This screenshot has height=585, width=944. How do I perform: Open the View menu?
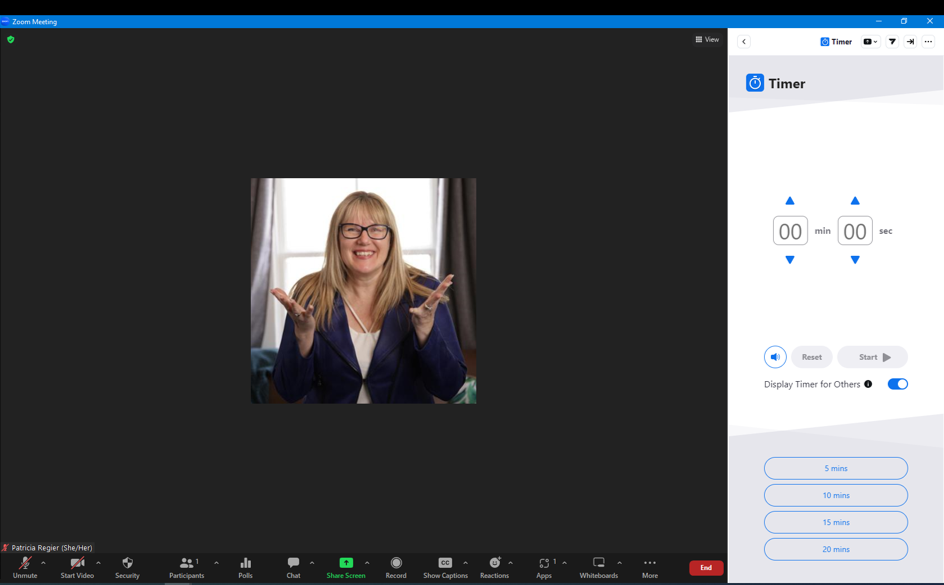pyautogui.click(x=707, y=40)
